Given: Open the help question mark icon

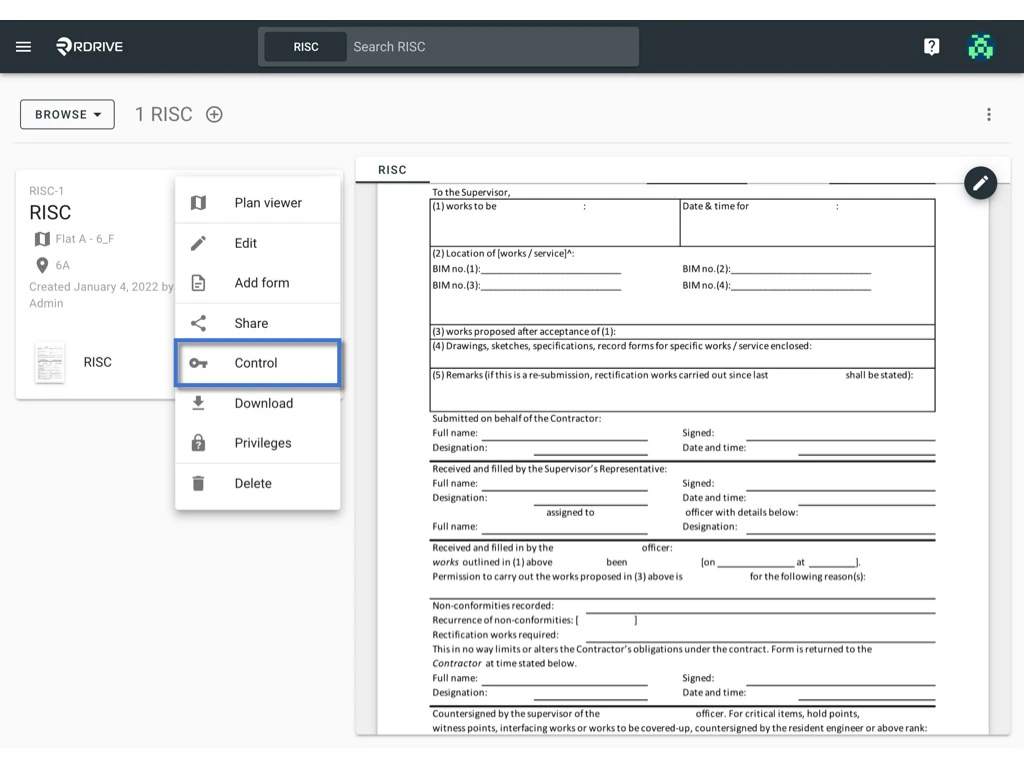Looking at the screenshot, I should [x=931, y=47].
